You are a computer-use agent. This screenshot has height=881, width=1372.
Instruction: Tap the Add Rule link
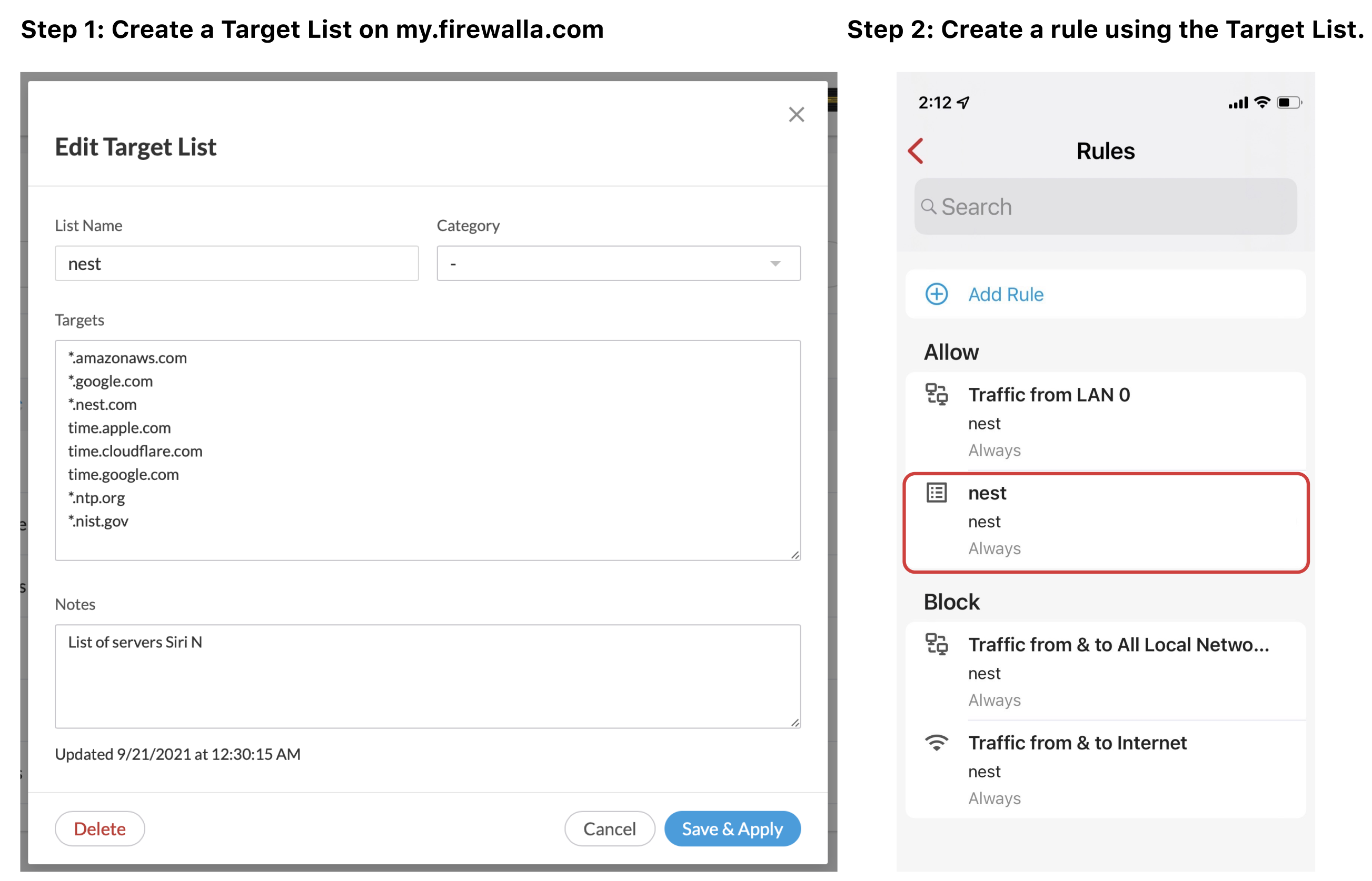(x=1006, y=294)
